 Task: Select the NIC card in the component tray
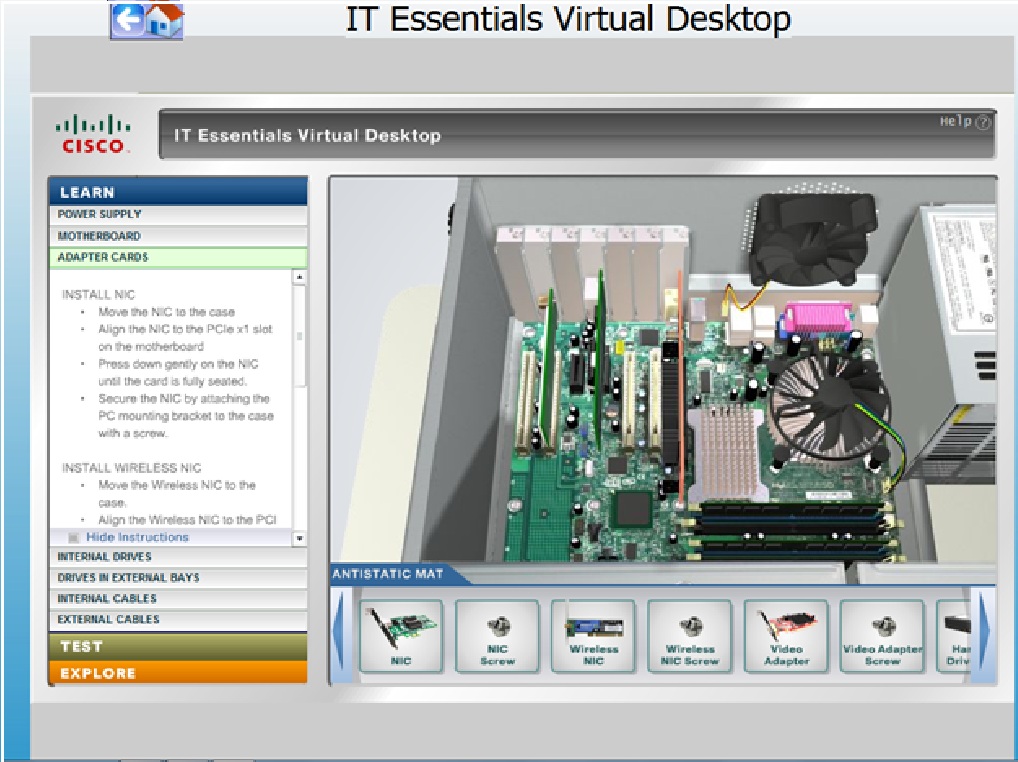click(x=403, y=637)
